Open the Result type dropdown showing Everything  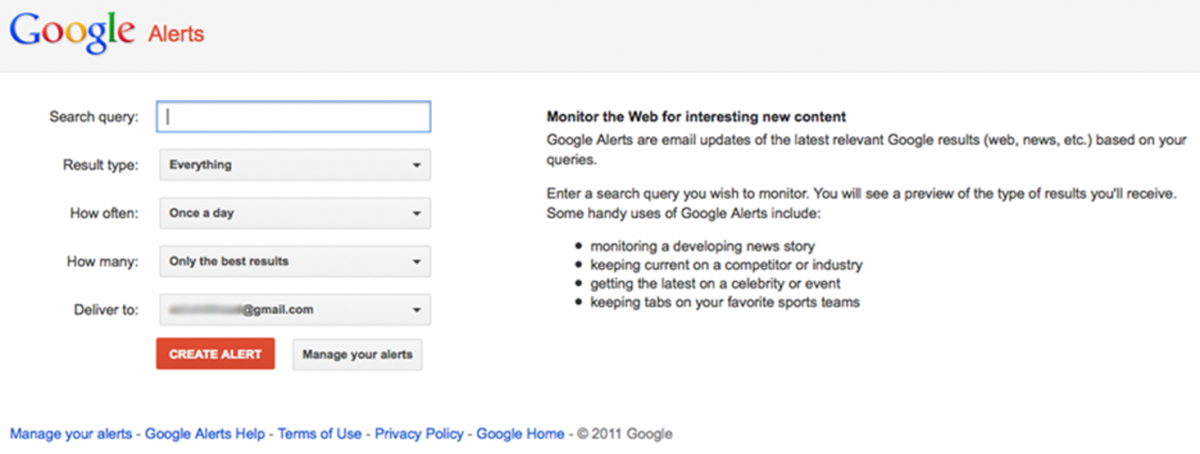coord(295,165)
